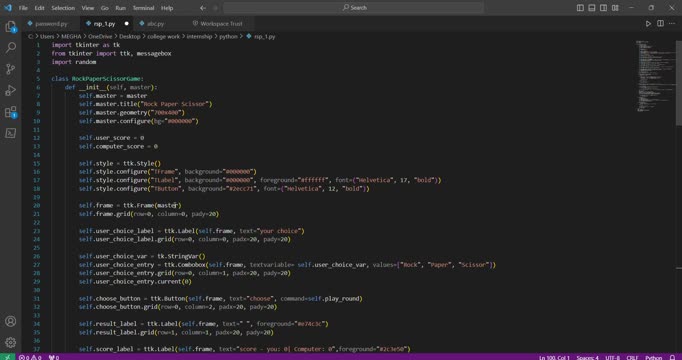
Task: Open the Desktop breadcrumb dropdown
Action: (x=130, y=37)
